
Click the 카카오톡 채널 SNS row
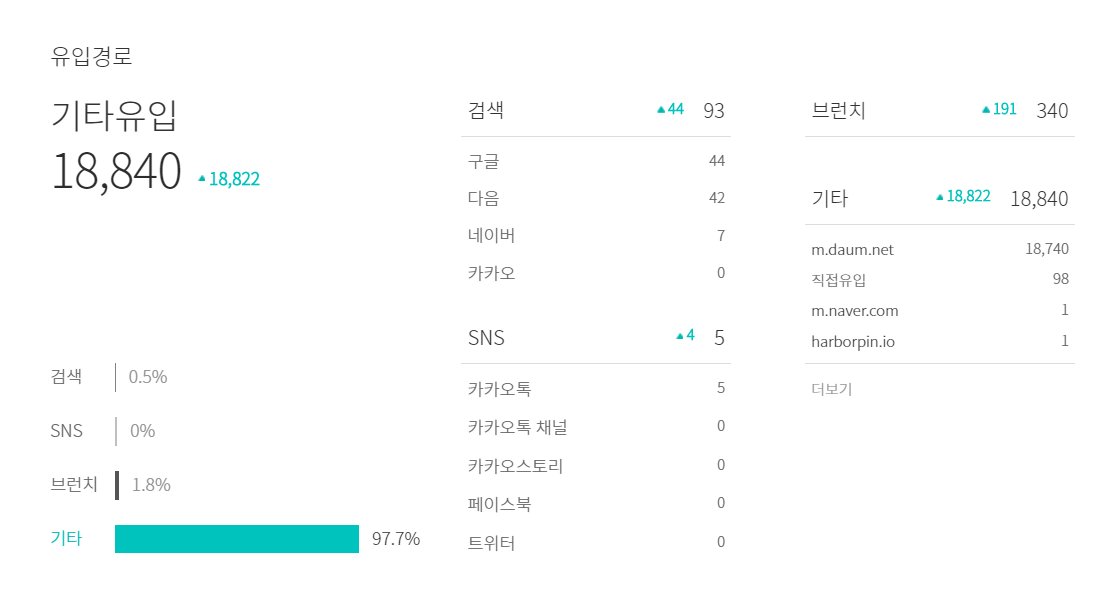[596, 427]
